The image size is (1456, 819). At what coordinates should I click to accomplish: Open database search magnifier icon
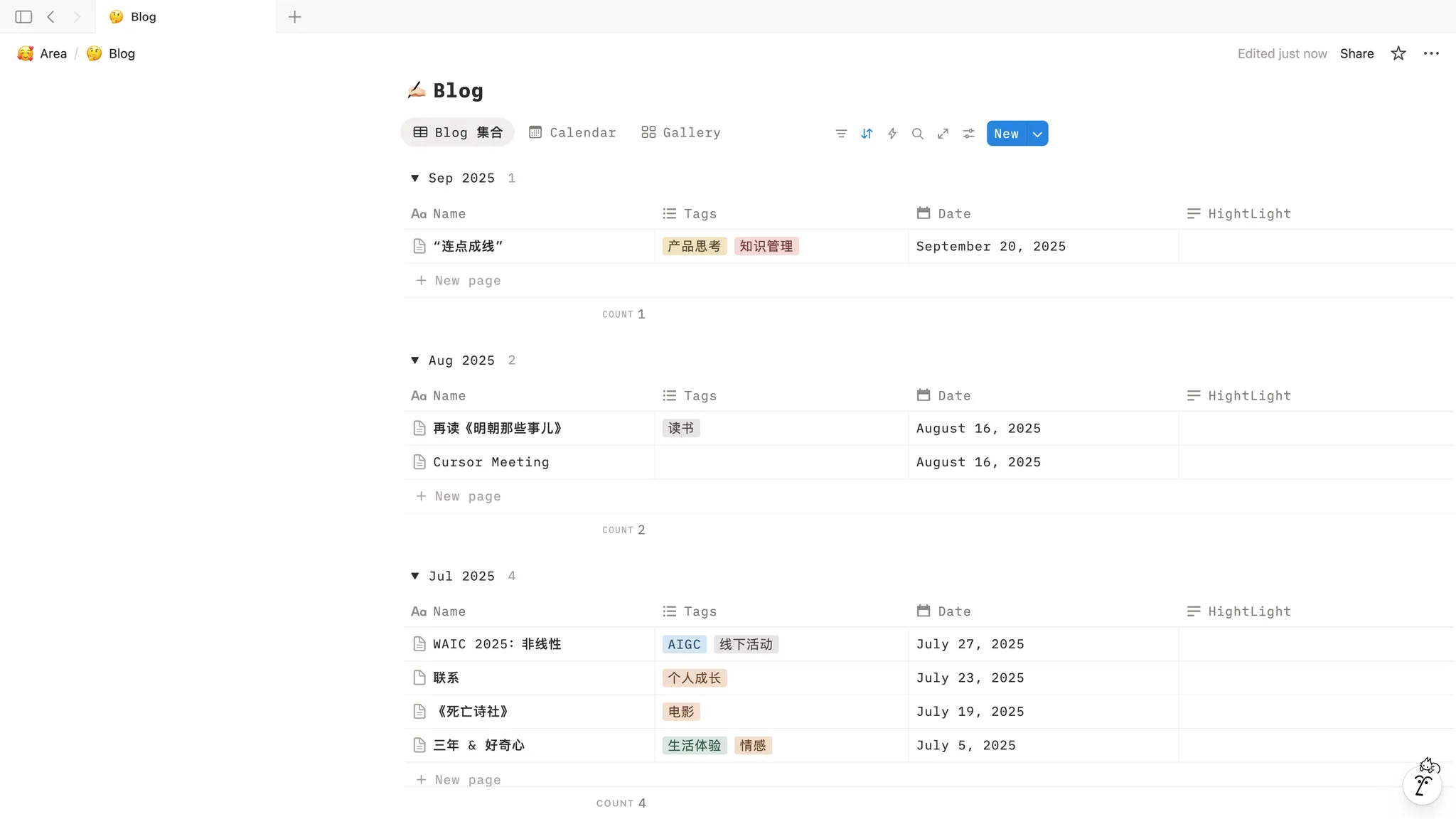pyautogui.click(x=918, y=134)
